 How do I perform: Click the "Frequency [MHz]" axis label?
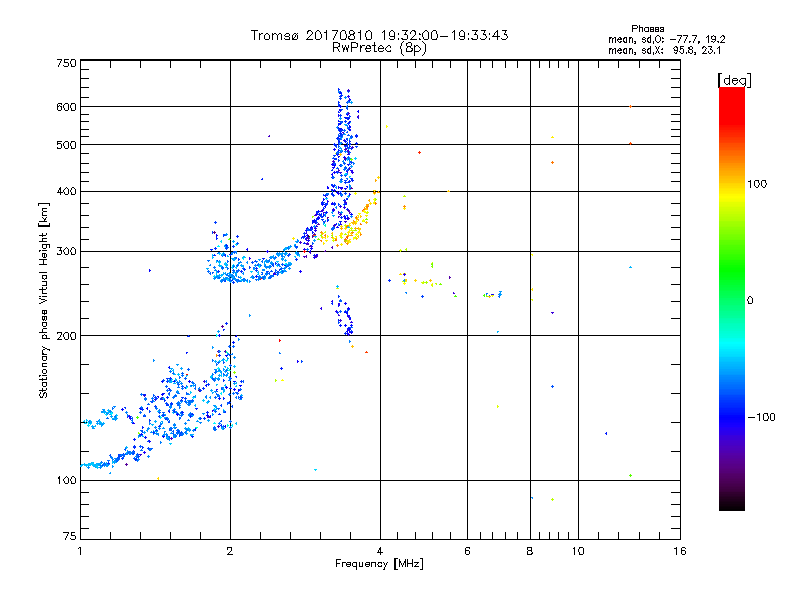(x=379, y=564)
